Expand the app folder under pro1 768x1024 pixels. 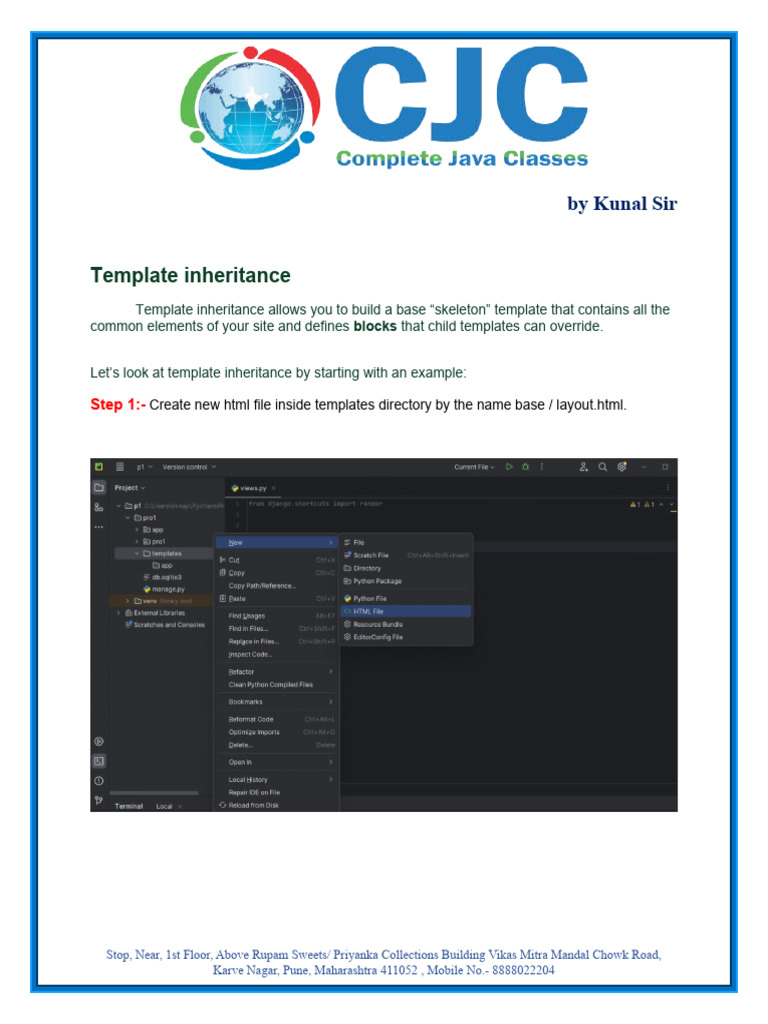(136, 530)
